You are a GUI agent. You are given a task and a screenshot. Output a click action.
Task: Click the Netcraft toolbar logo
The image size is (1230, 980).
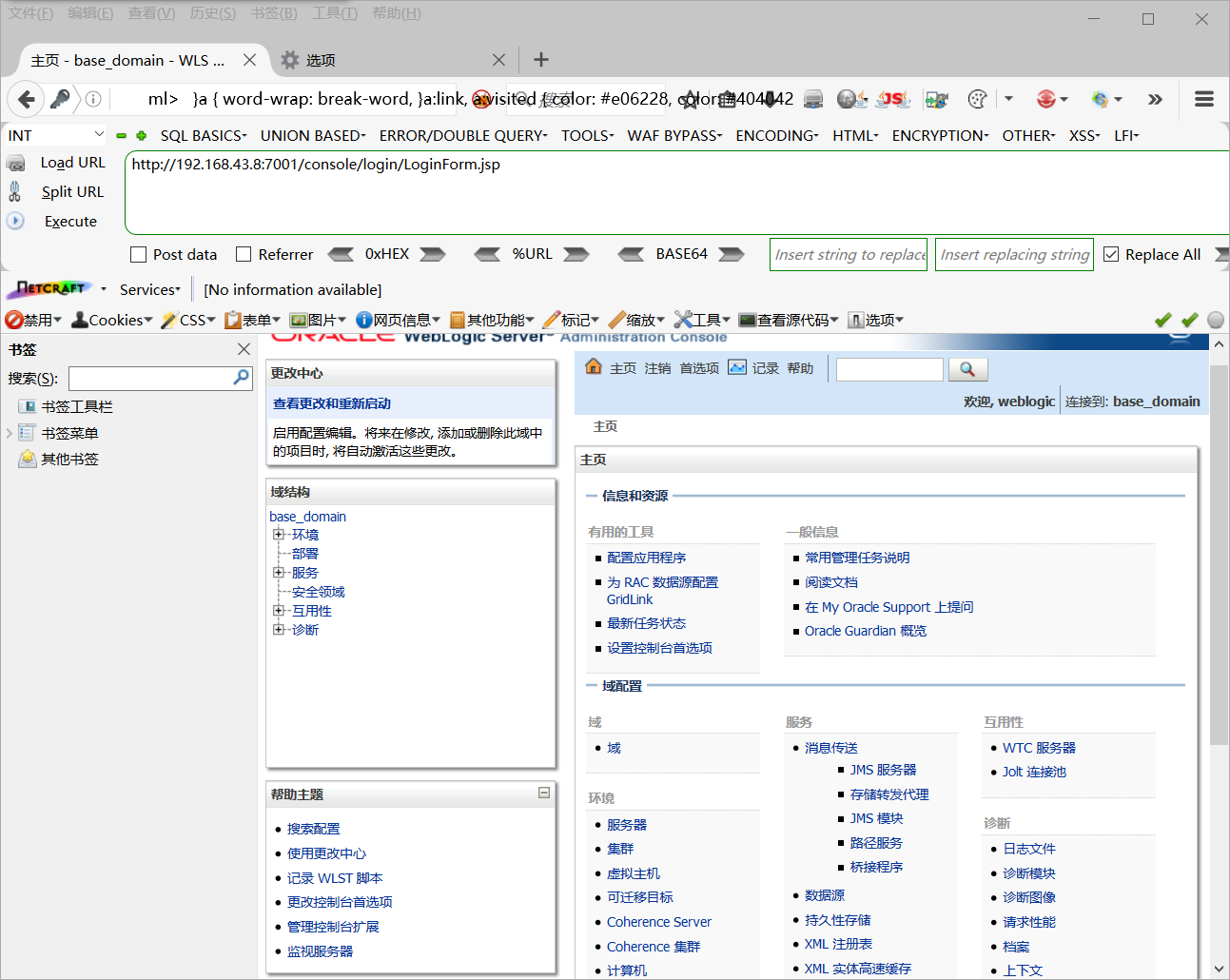tap(49, 288)
